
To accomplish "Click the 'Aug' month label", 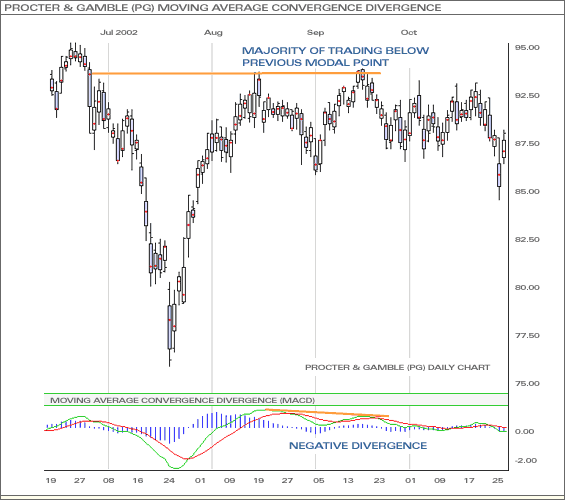I will (213, 33).
